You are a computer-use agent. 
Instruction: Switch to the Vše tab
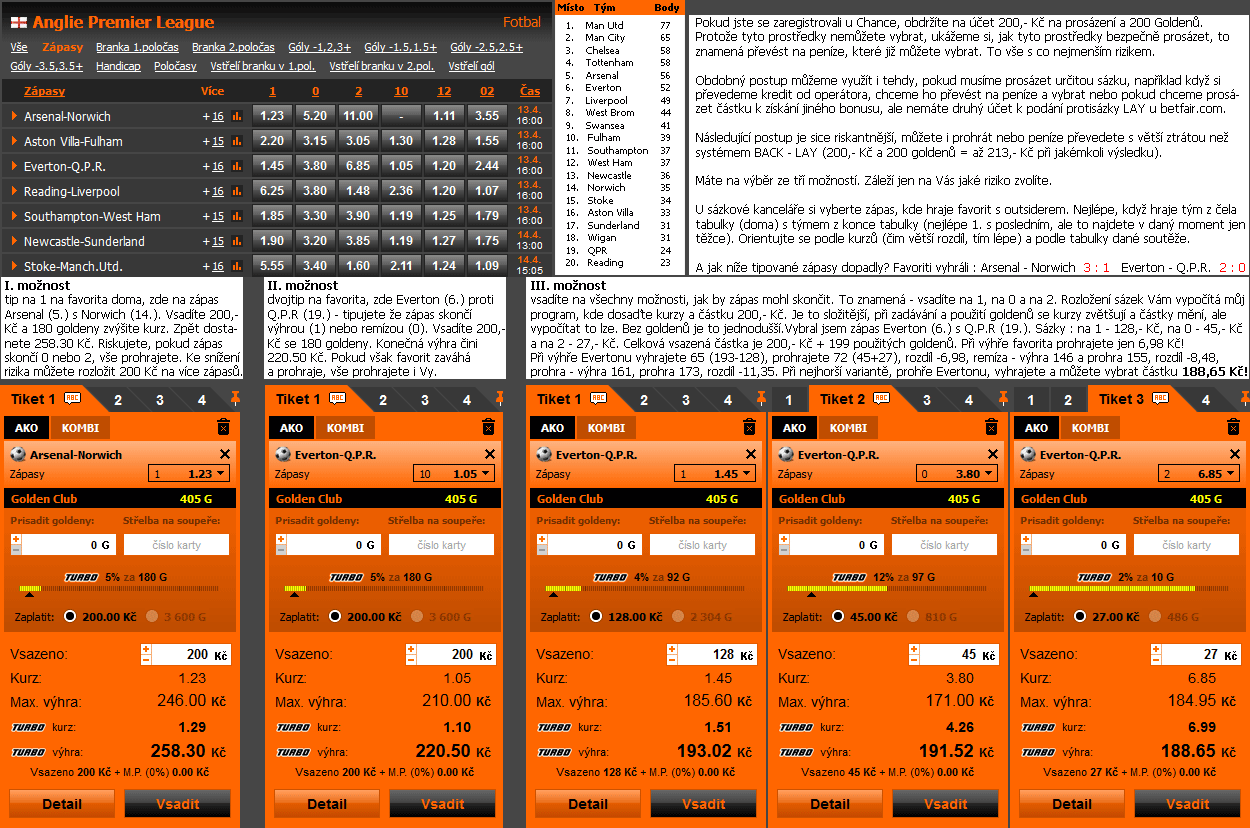tap(19, 47)
